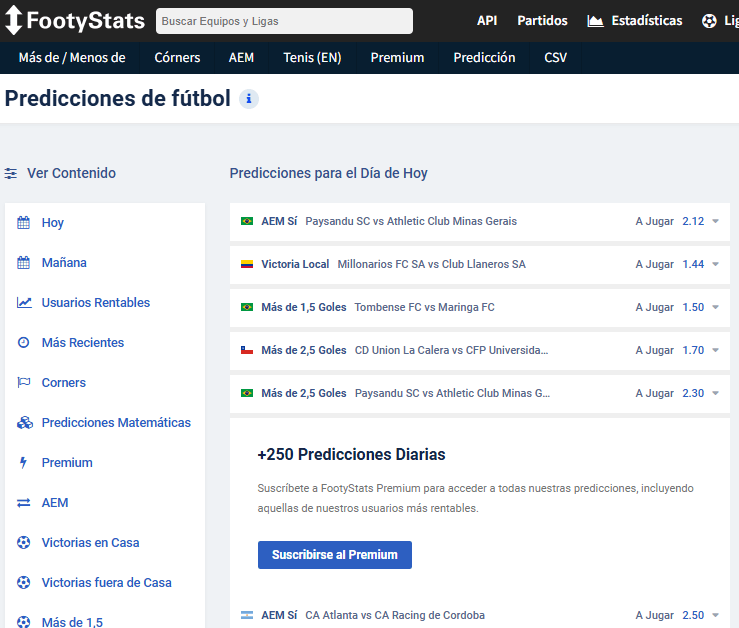
Task: Click the Argentina flag on the CA Atlanta row
Action: point(247,615)
